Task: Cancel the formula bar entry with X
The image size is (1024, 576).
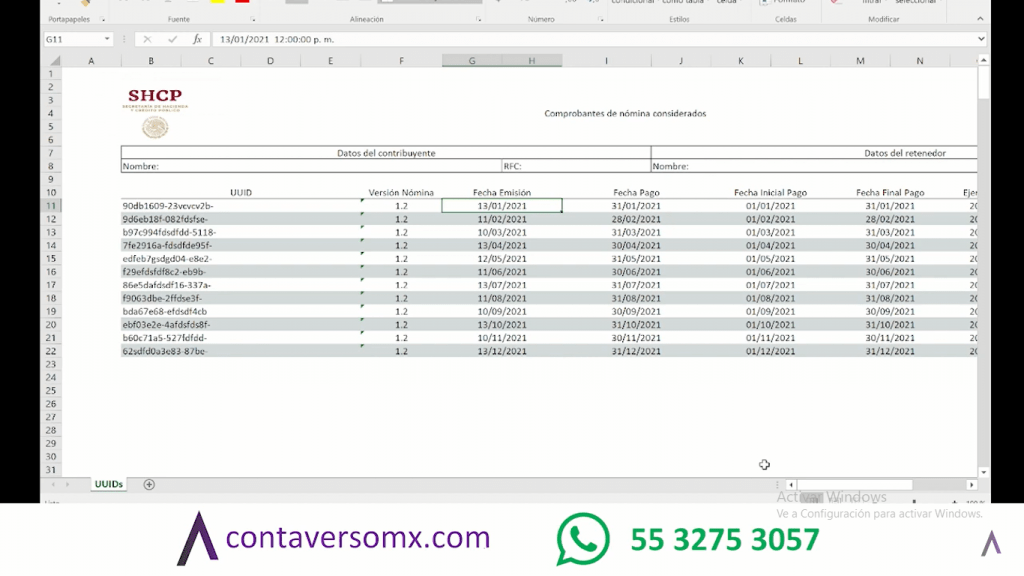Action: [147, 39]
